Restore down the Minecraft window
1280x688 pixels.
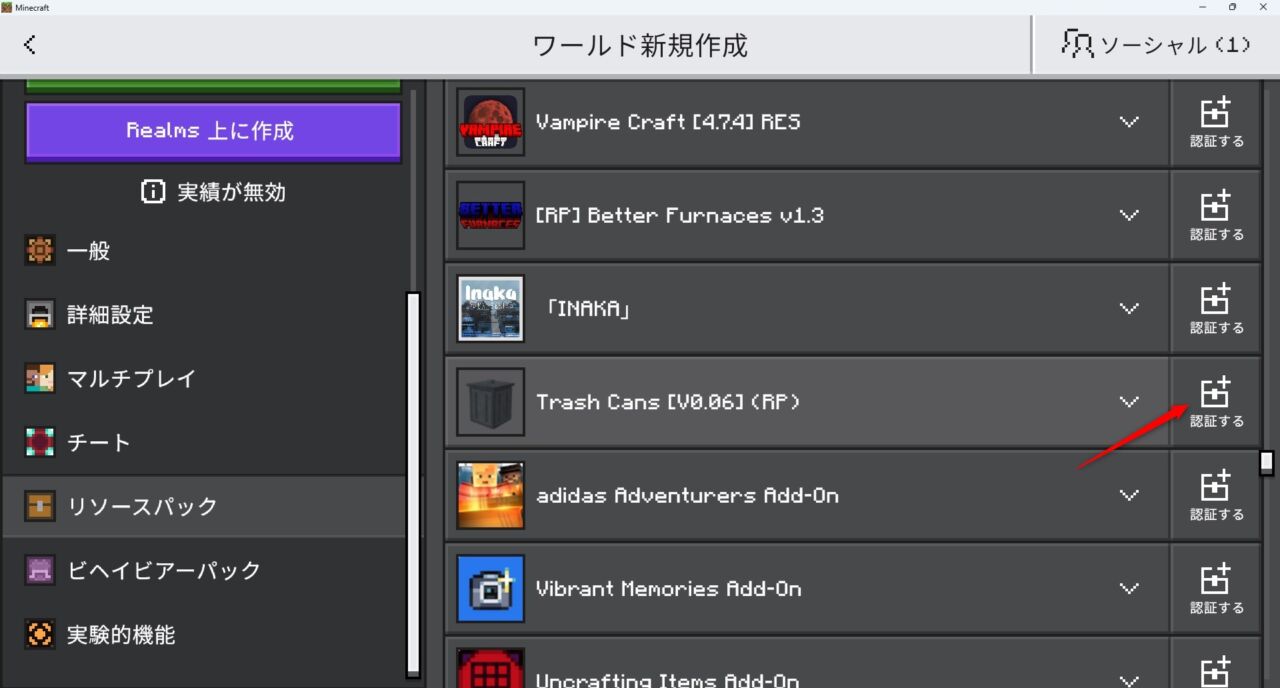coord(1232,7)
